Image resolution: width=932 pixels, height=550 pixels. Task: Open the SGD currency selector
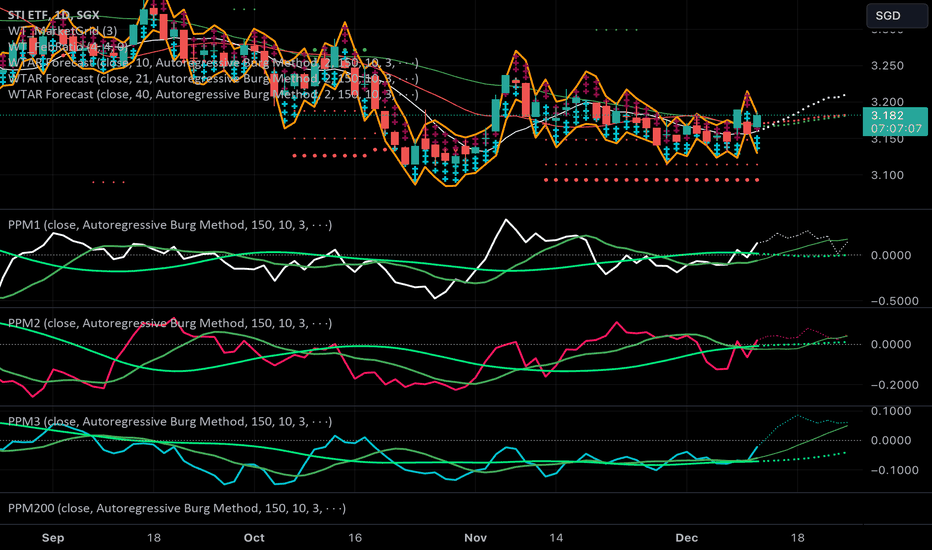896,16
